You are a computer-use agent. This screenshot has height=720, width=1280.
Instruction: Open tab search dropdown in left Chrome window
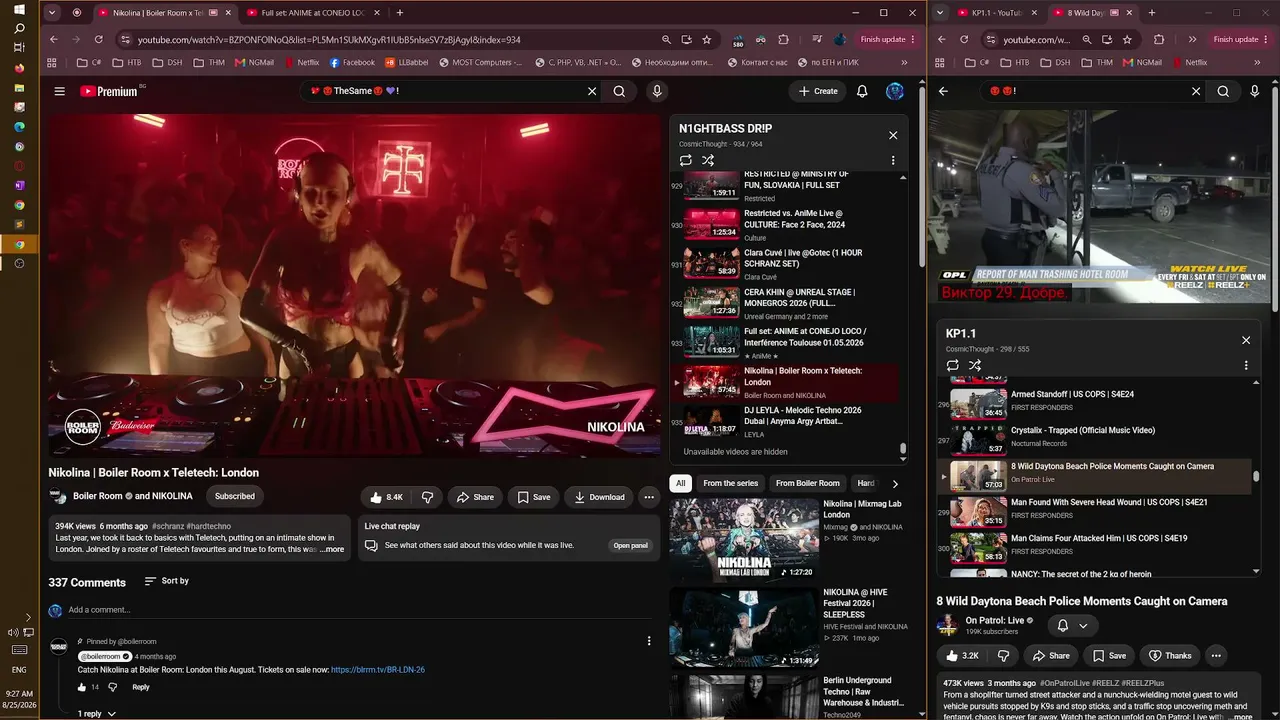pyautogui.click(x=52, y=13)
